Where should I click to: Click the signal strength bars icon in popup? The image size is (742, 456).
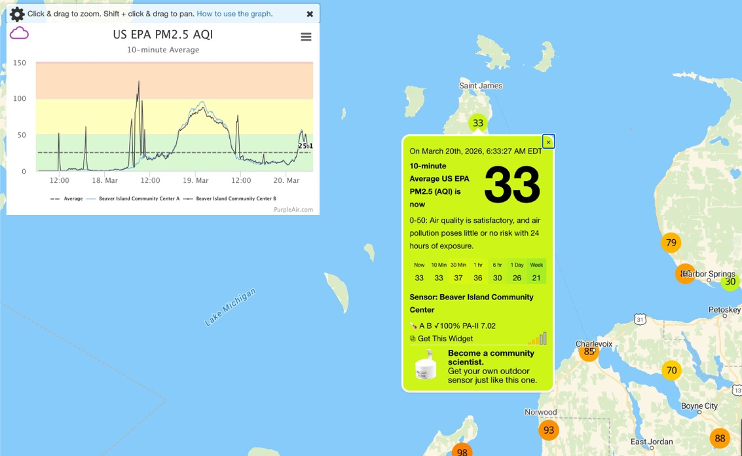538,338
